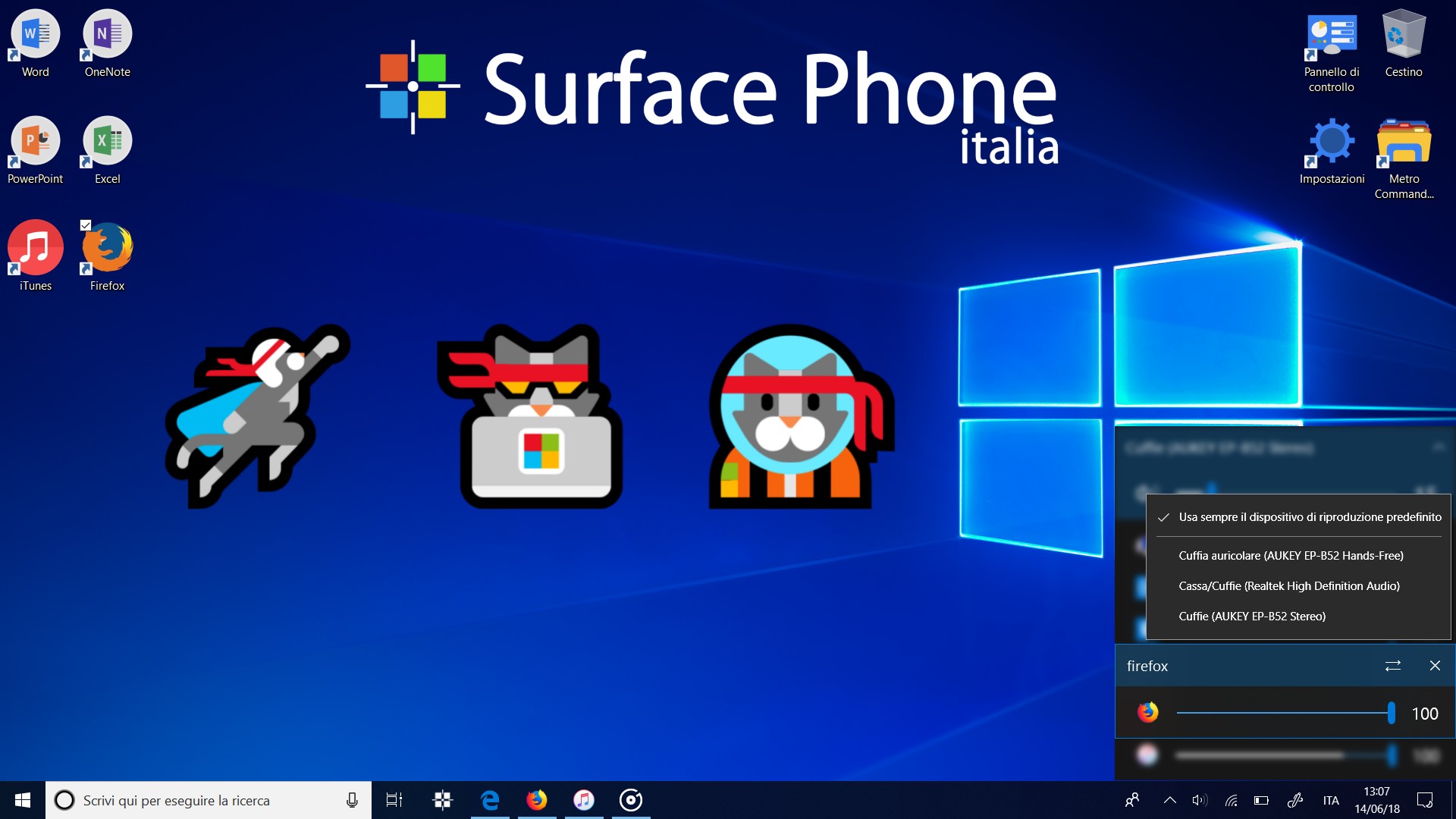Close the firefox volume panel
Image resolution: width=1456 pixels, height=819 pixels.
(1435, 666)
